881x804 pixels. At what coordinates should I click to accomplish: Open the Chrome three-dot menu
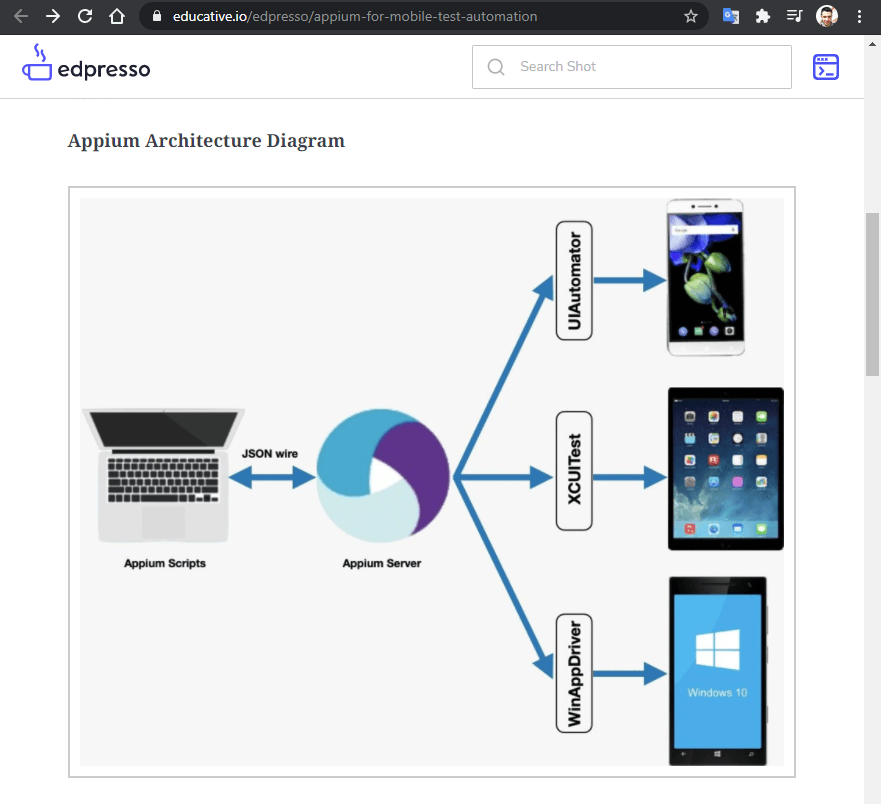click(x=859, y=16)
